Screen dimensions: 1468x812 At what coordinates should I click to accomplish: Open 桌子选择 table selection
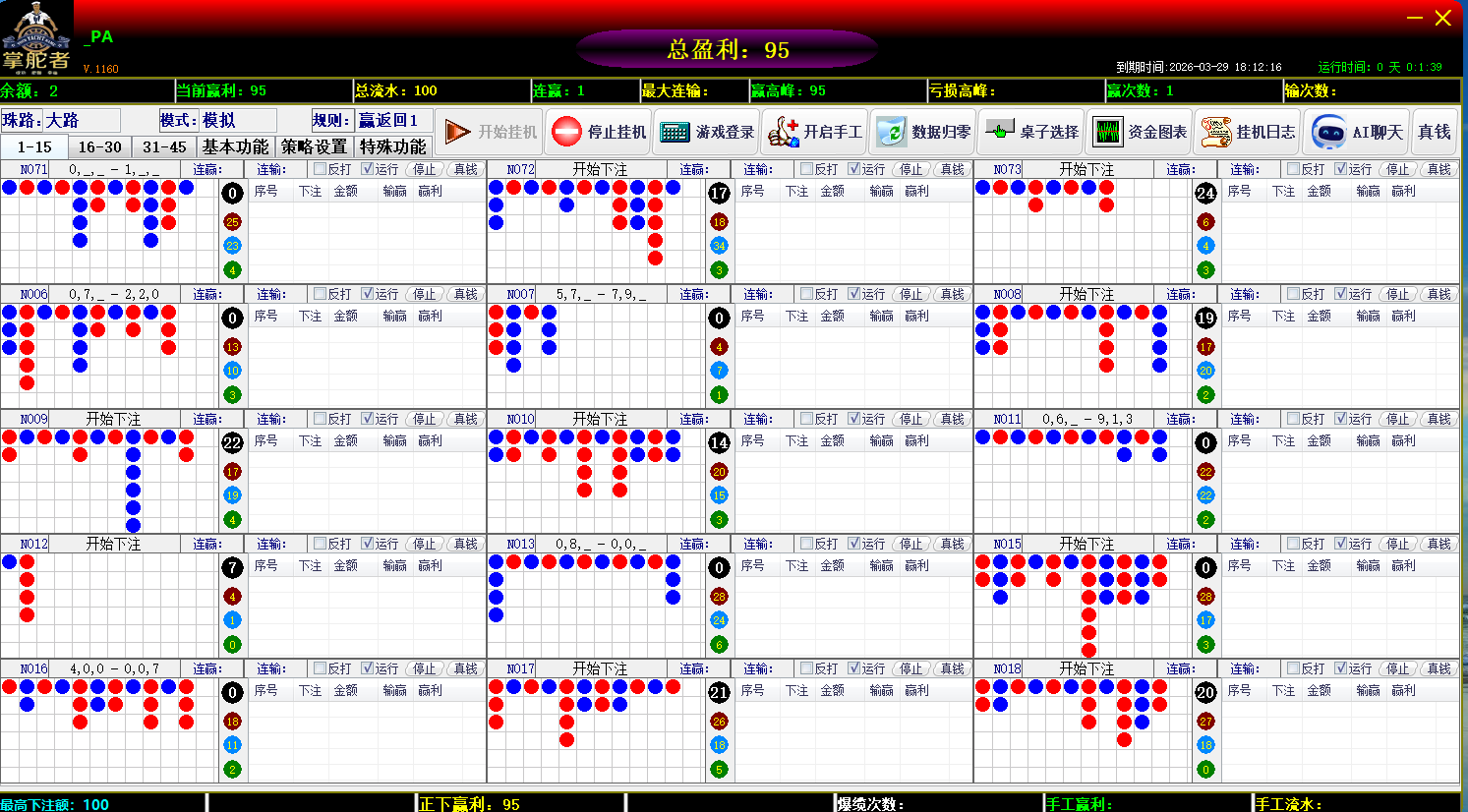coord(1031,132)
